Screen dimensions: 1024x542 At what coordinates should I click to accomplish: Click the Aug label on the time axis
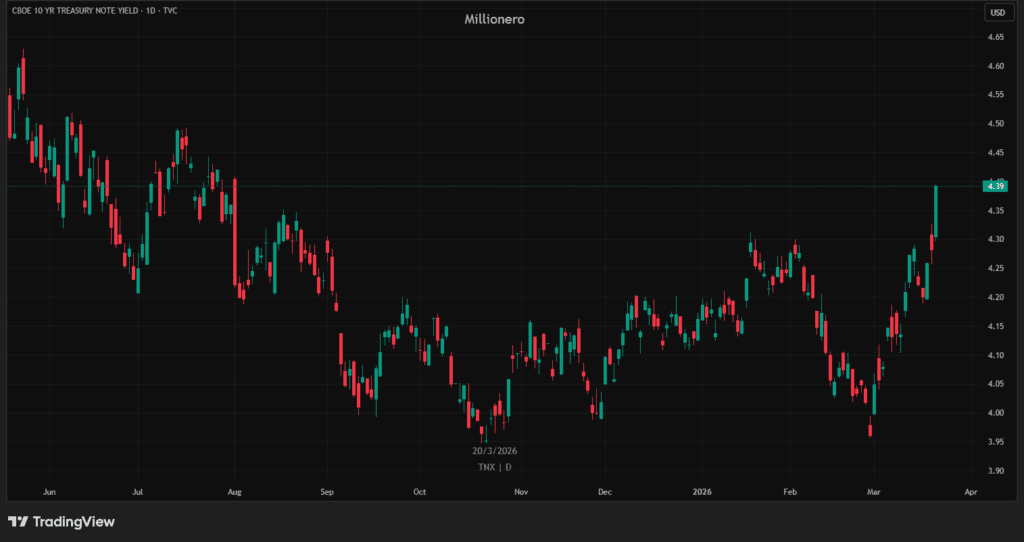(x=235, y=492)
